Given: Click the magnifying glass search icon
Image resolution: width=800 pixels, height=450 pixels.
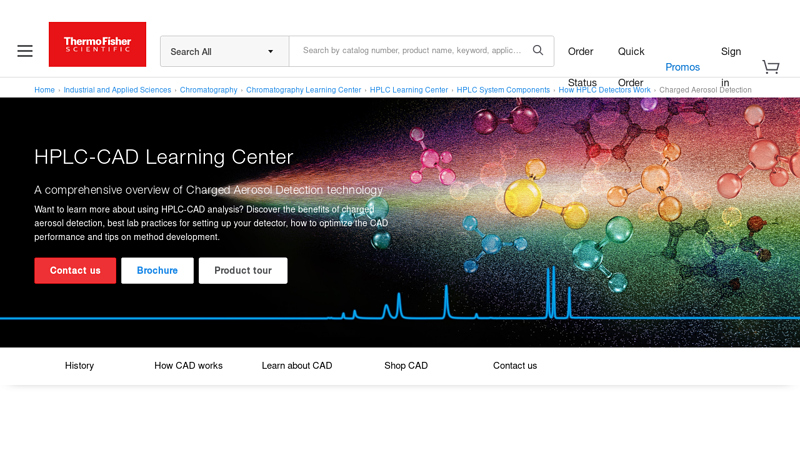Looking at the screenshot, I should [538, 50].
